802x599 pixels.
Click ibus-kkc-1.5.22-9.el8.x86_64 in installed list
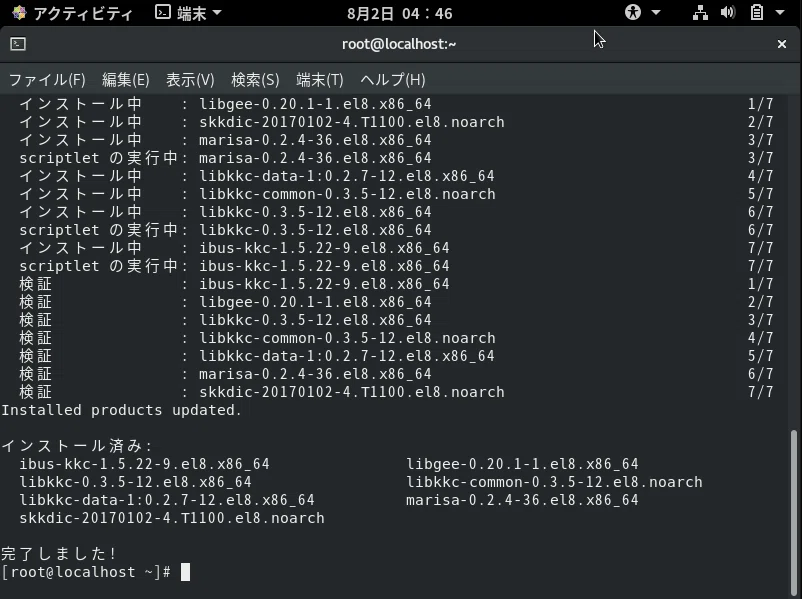point(144,464)
